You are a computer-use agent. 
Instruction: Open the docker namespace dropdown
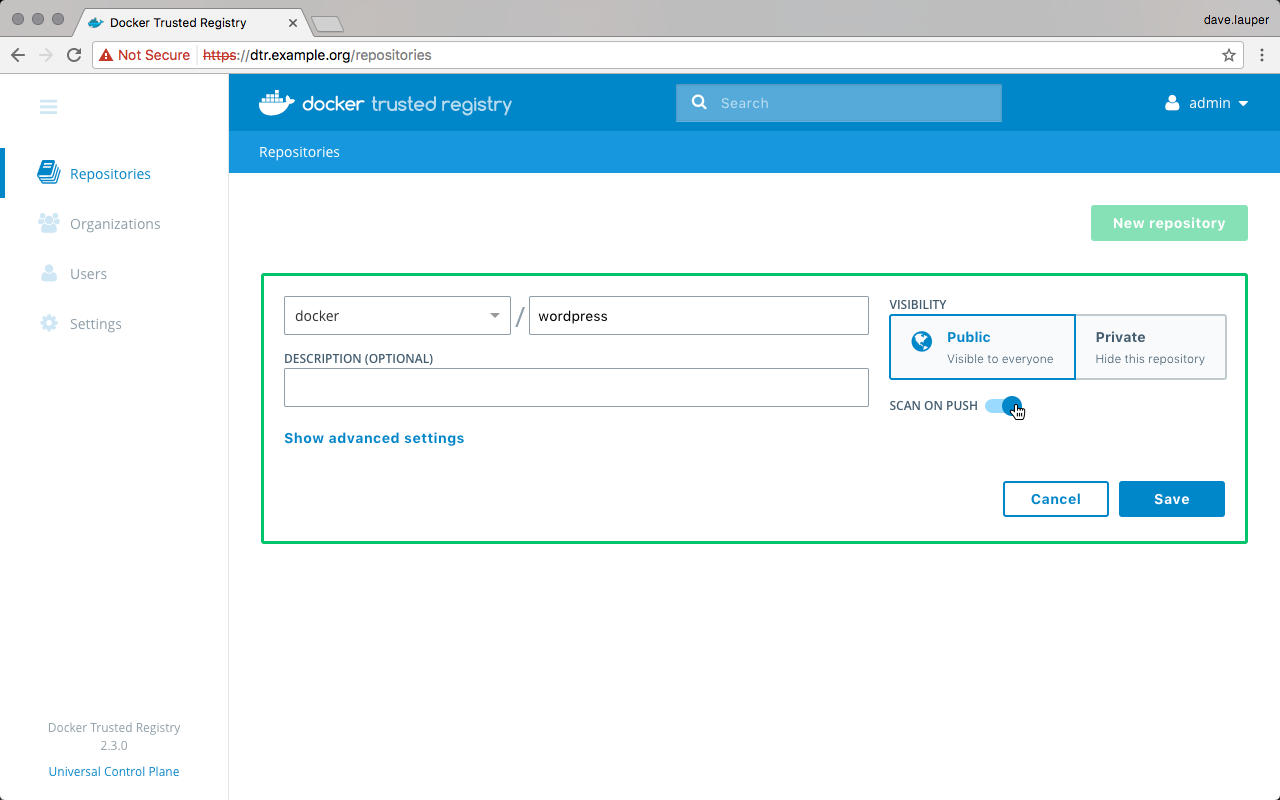[397, 316]
